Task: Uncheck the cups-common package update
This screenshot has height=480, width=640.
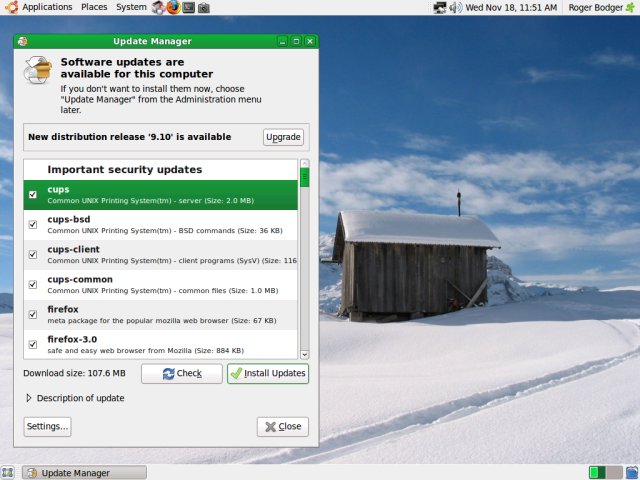Action: coord(33,284)
